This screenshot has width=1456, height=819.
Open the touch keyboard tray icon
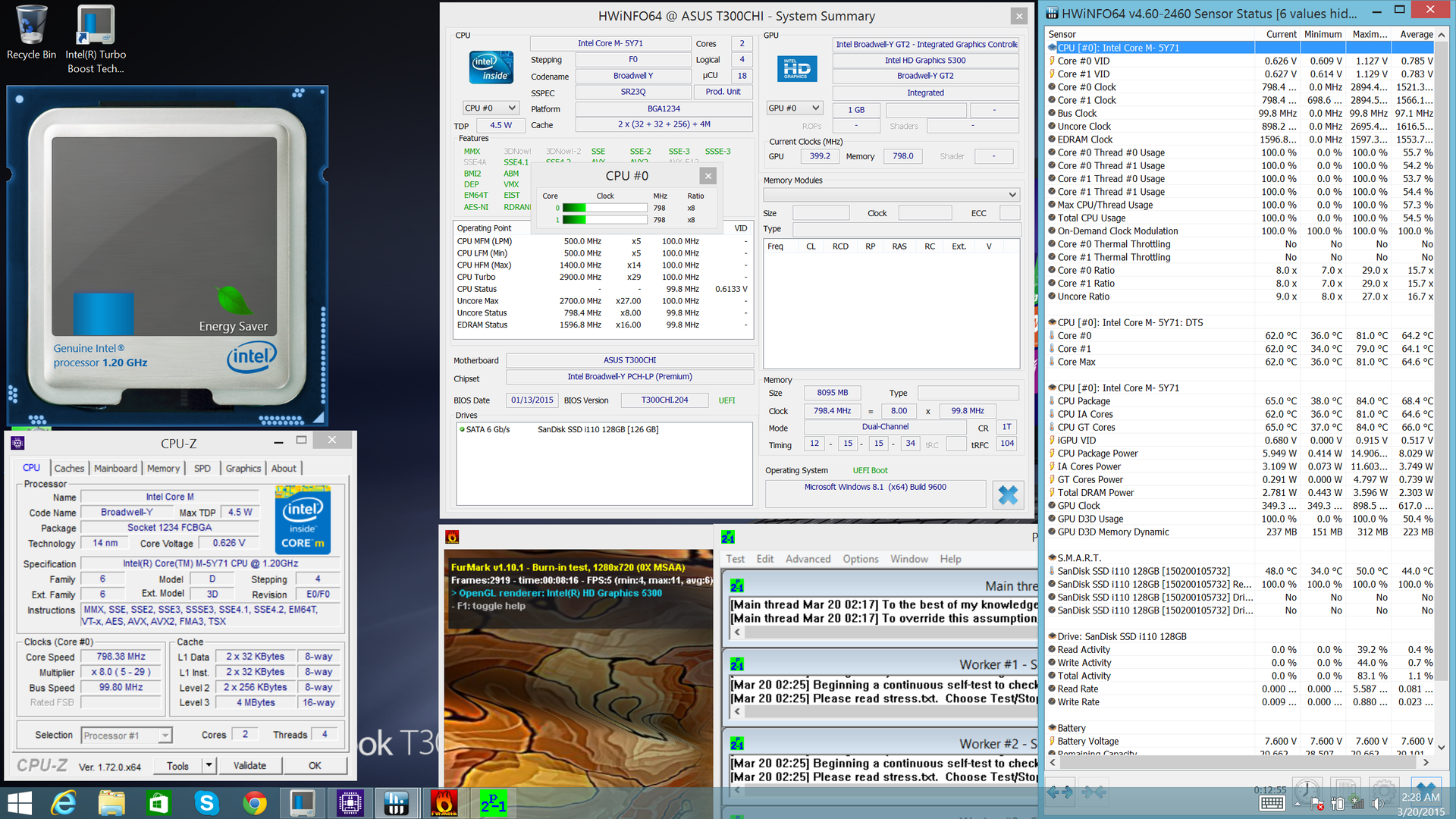pos(1272,804)
